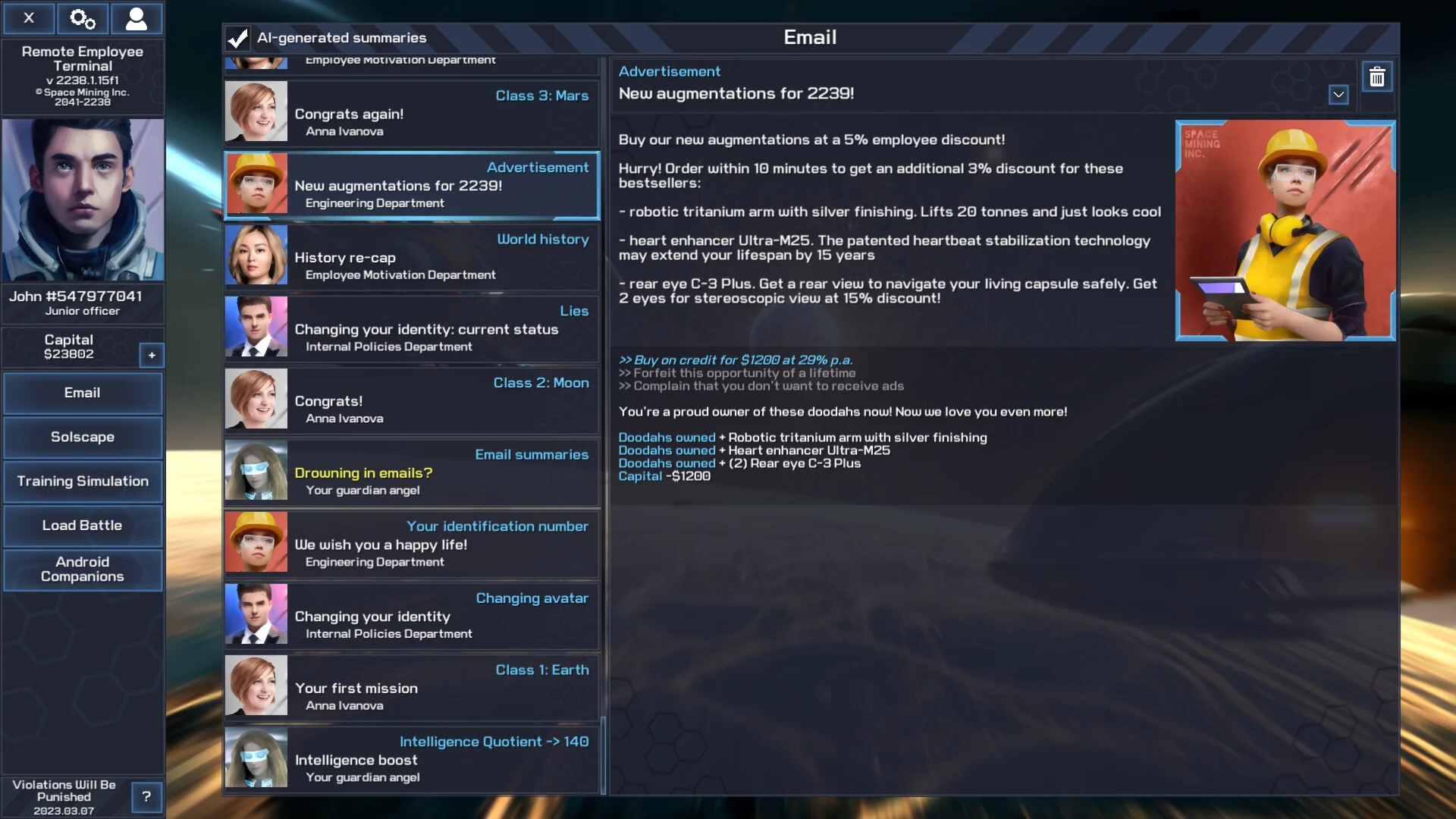
Task: Choose Forfeit this opportunity of a lifetime
Action: (737, 373)
